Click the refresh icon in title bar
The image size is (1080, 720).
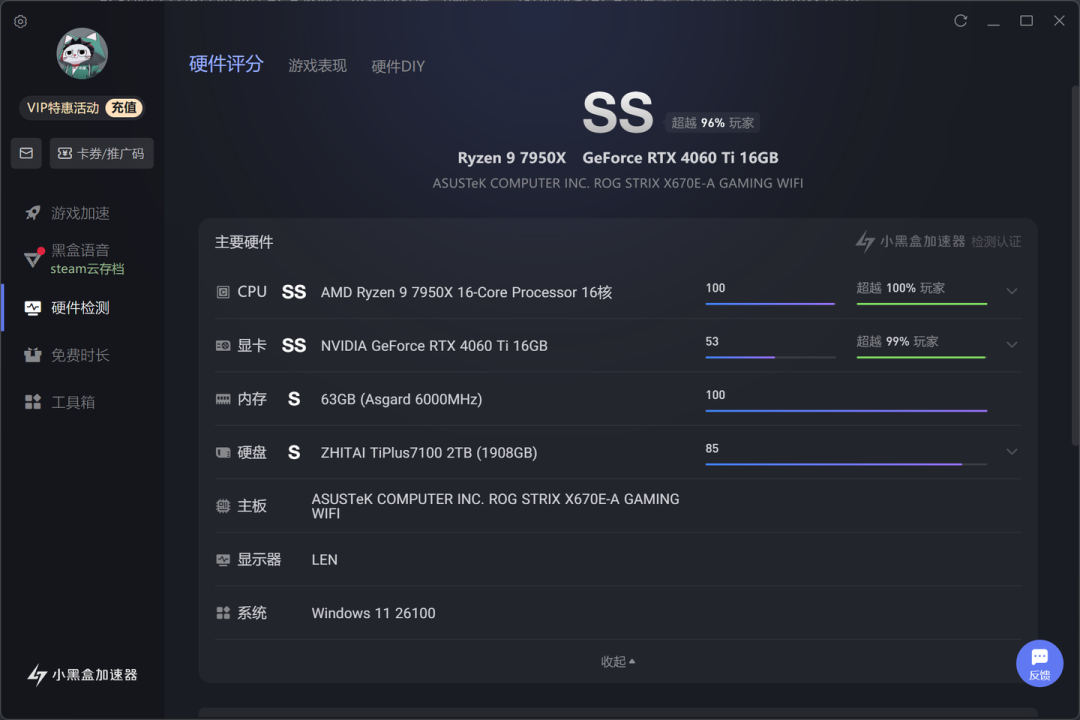coord(960,21)
